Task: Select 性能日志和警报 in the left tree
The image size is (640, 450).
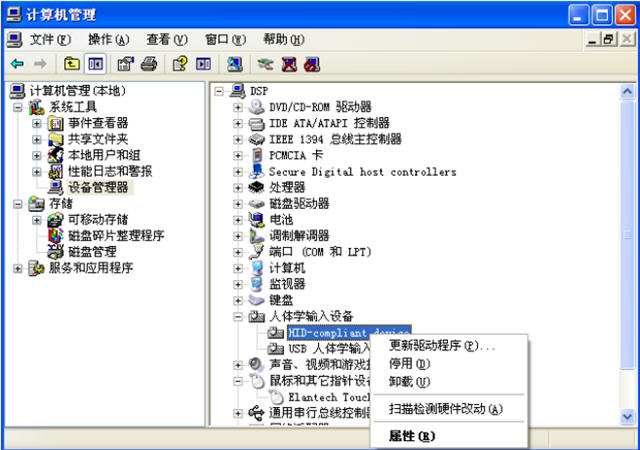Action: [110, 171]
